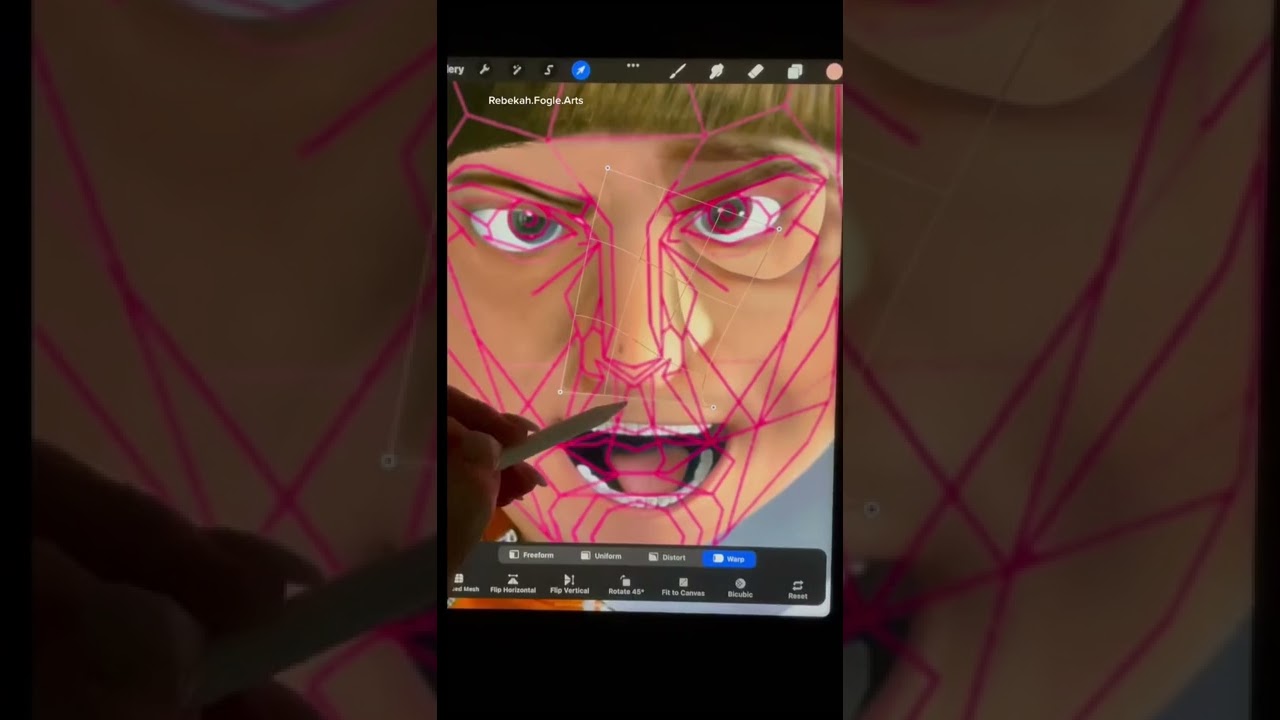This screenshot has height=720, width=1280.
Task: Click the warp mesh corner node left of the nose
Action: click(x=560, y=392)
